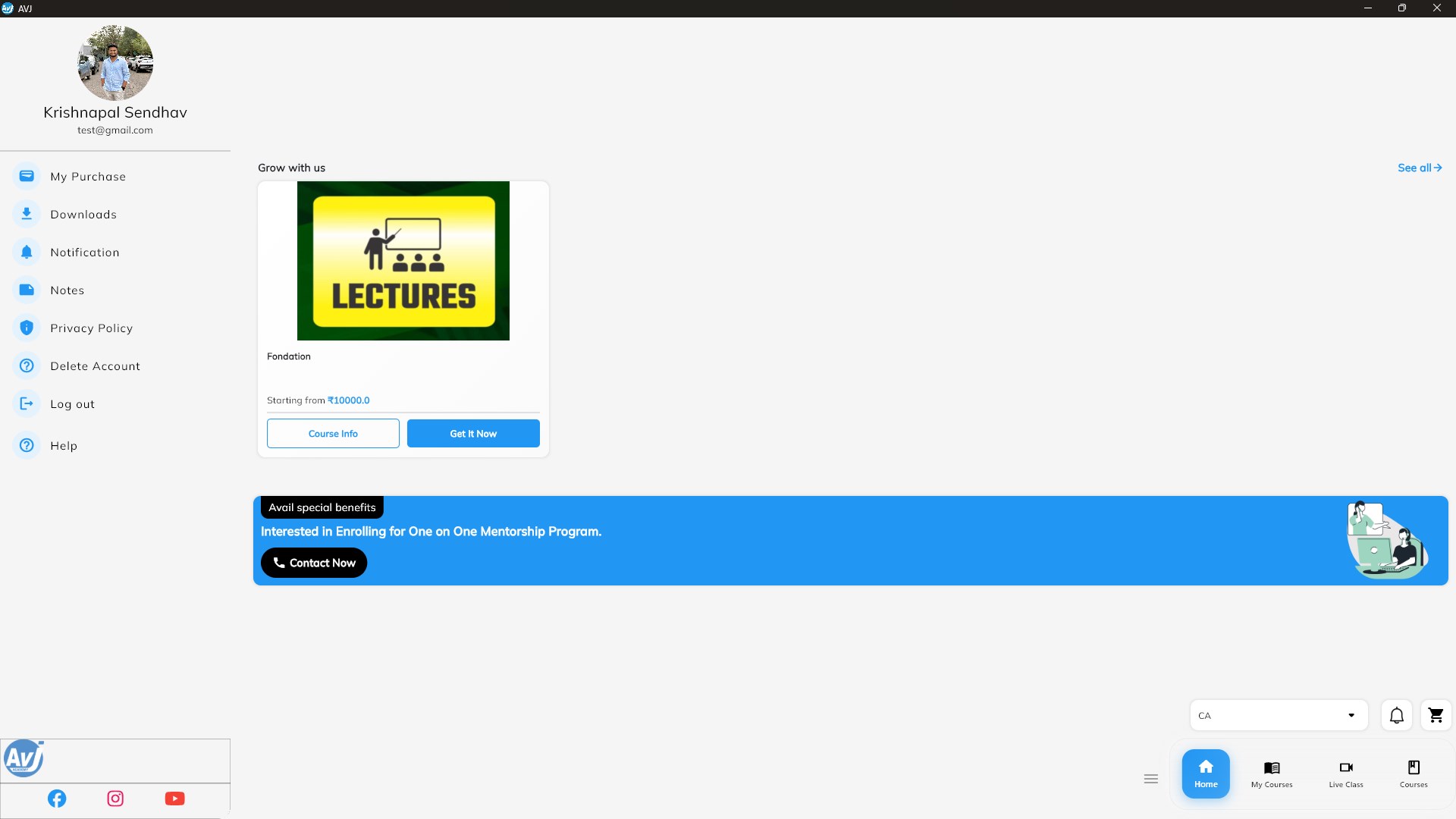The width and height of the screenshot is (1456, 819).
Task: Open My Purchase from the sidebar
Action: point(115,176)
